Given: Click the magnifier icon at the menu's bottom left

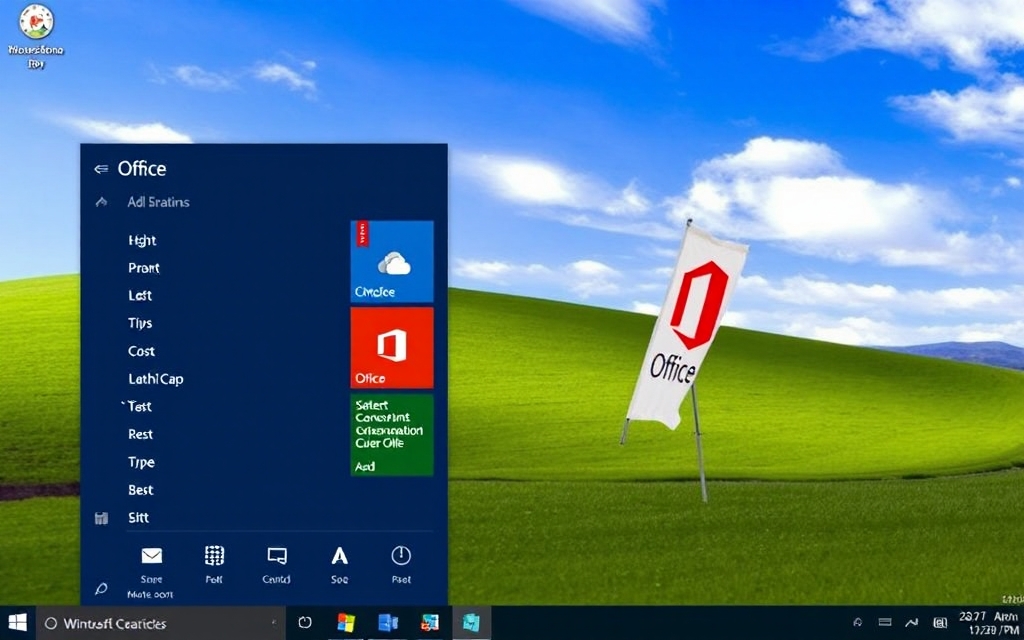Looking at the screenshot, I should coord(101,589).
